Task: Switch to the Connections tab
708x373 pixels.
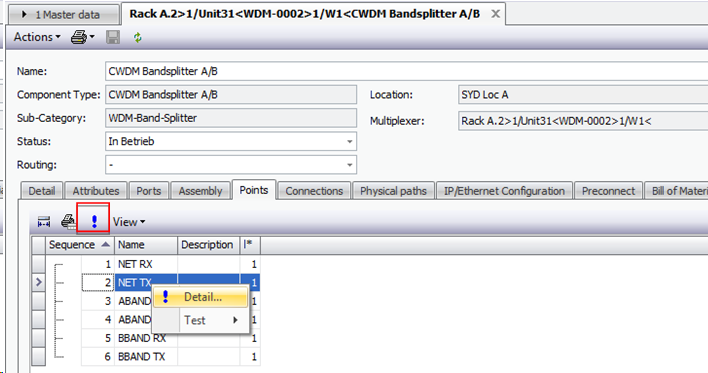Action: point(314,191)
